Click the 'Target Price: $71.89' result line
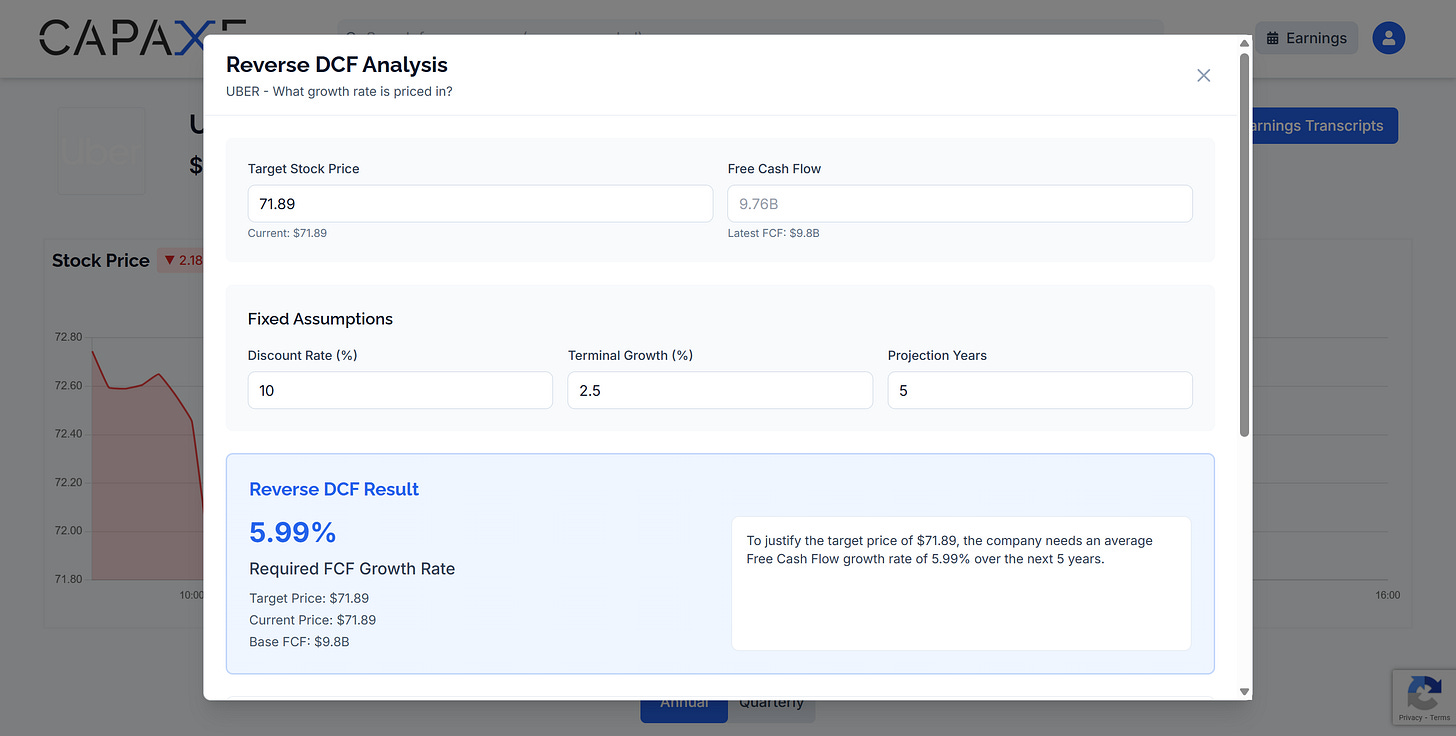This screenshot has height=736, width=1456. click(x=309, y=599)
